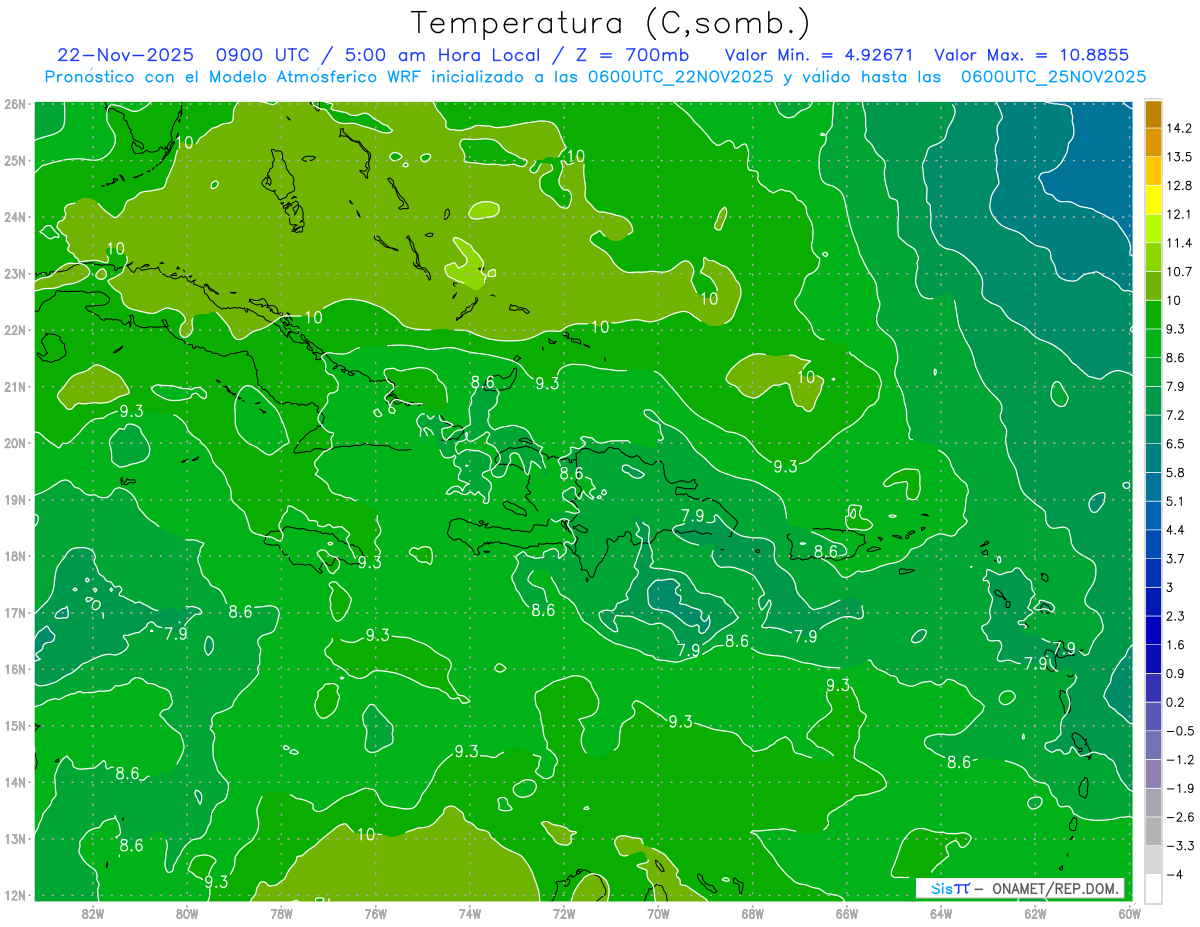
Task: Pick the yellow legend band between 12.8 and 12.1
Action: 1153,201
